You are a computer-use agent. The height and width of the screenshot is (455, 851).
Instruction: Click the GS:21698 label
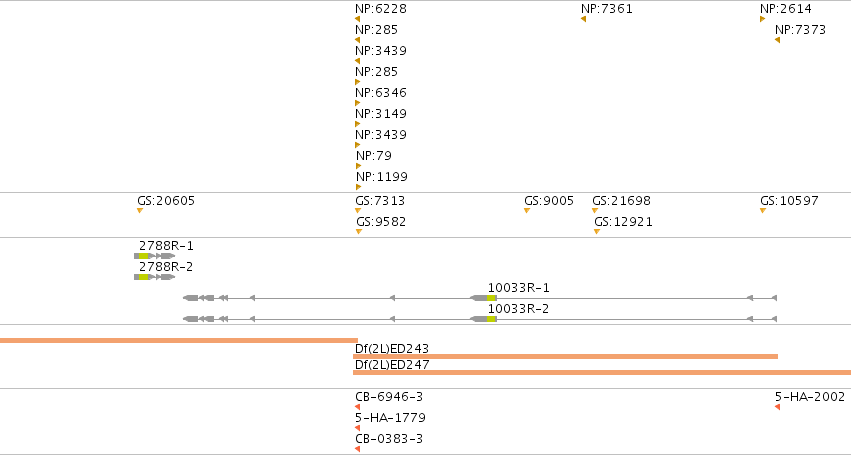click(x=621, y=201)
